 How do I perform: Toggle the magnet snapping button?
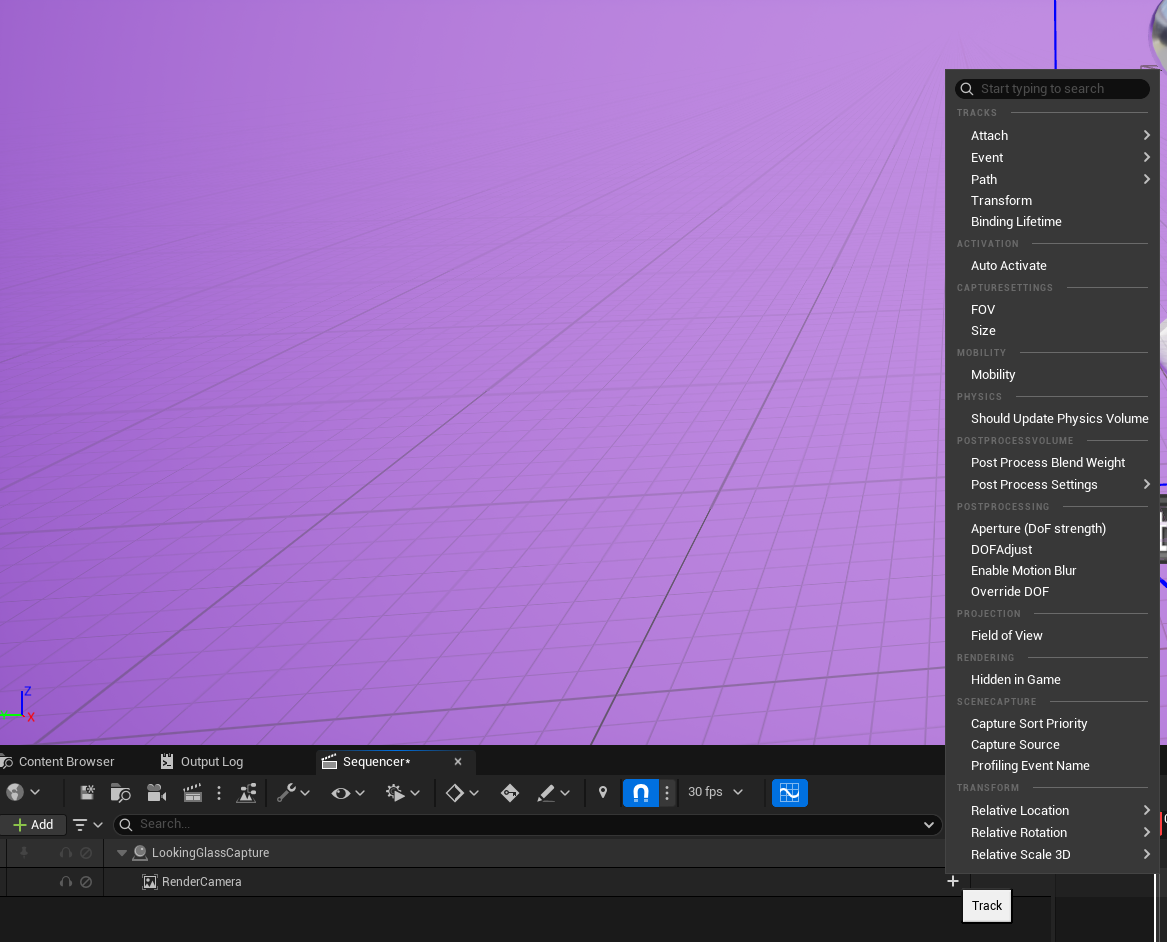641,793
